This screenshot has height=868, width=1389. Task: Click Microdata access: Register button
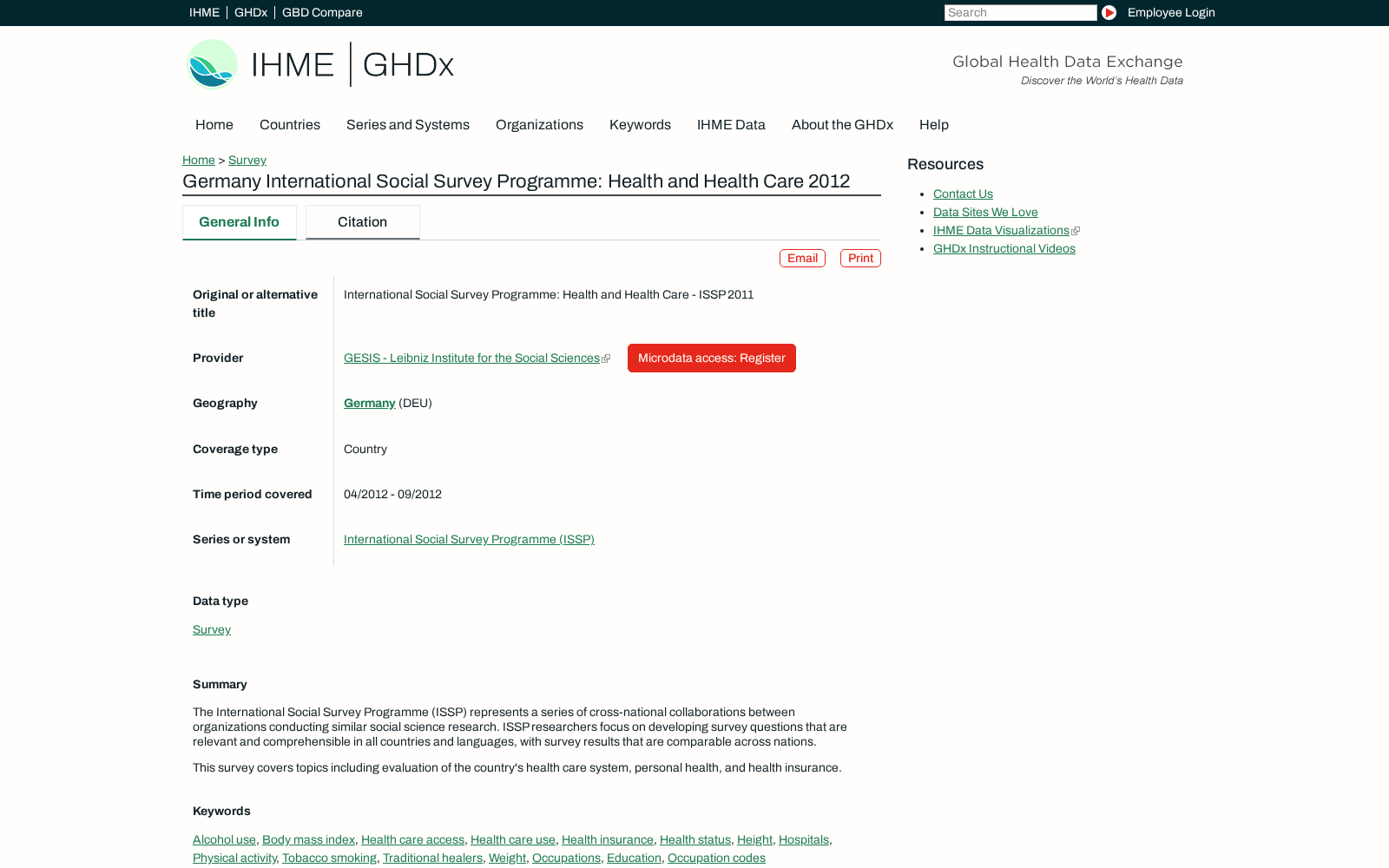[x=712, y=358]
